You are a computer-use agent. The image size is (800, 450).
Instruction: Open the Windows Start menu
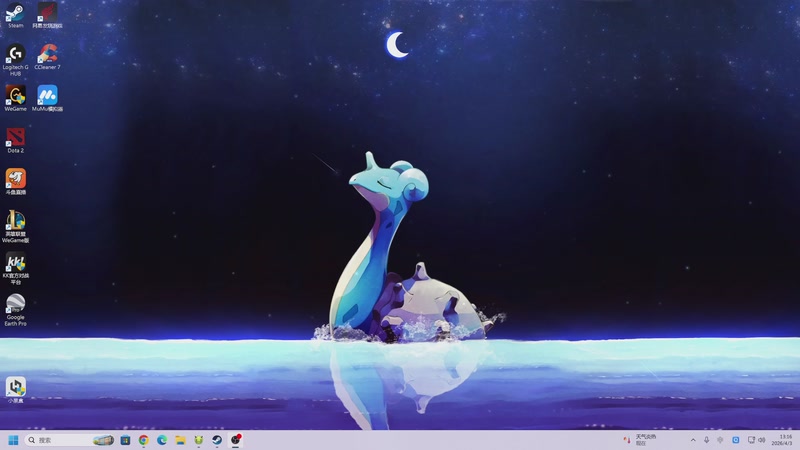point(13,440)
